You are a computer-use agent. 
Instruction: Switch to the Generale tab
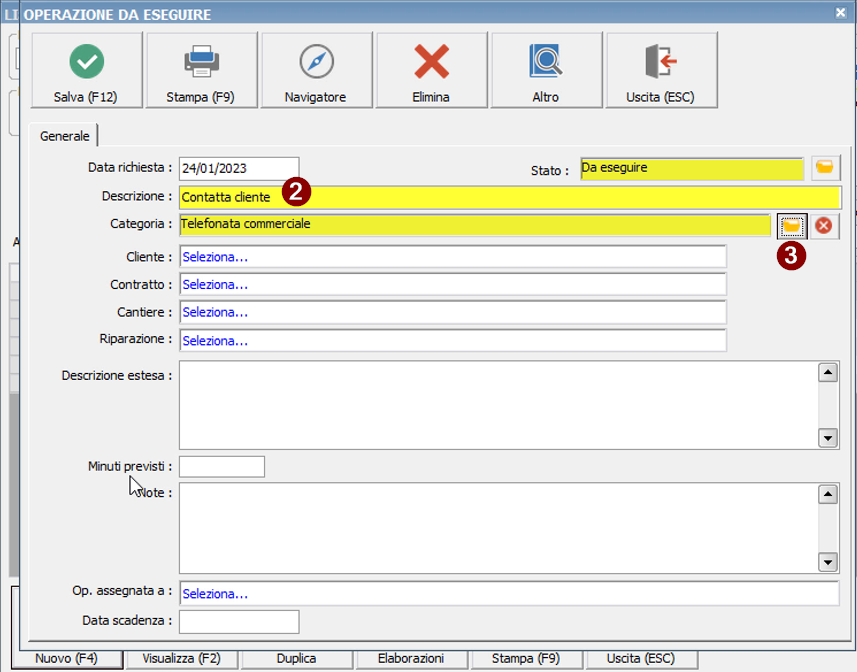point(65,136)
